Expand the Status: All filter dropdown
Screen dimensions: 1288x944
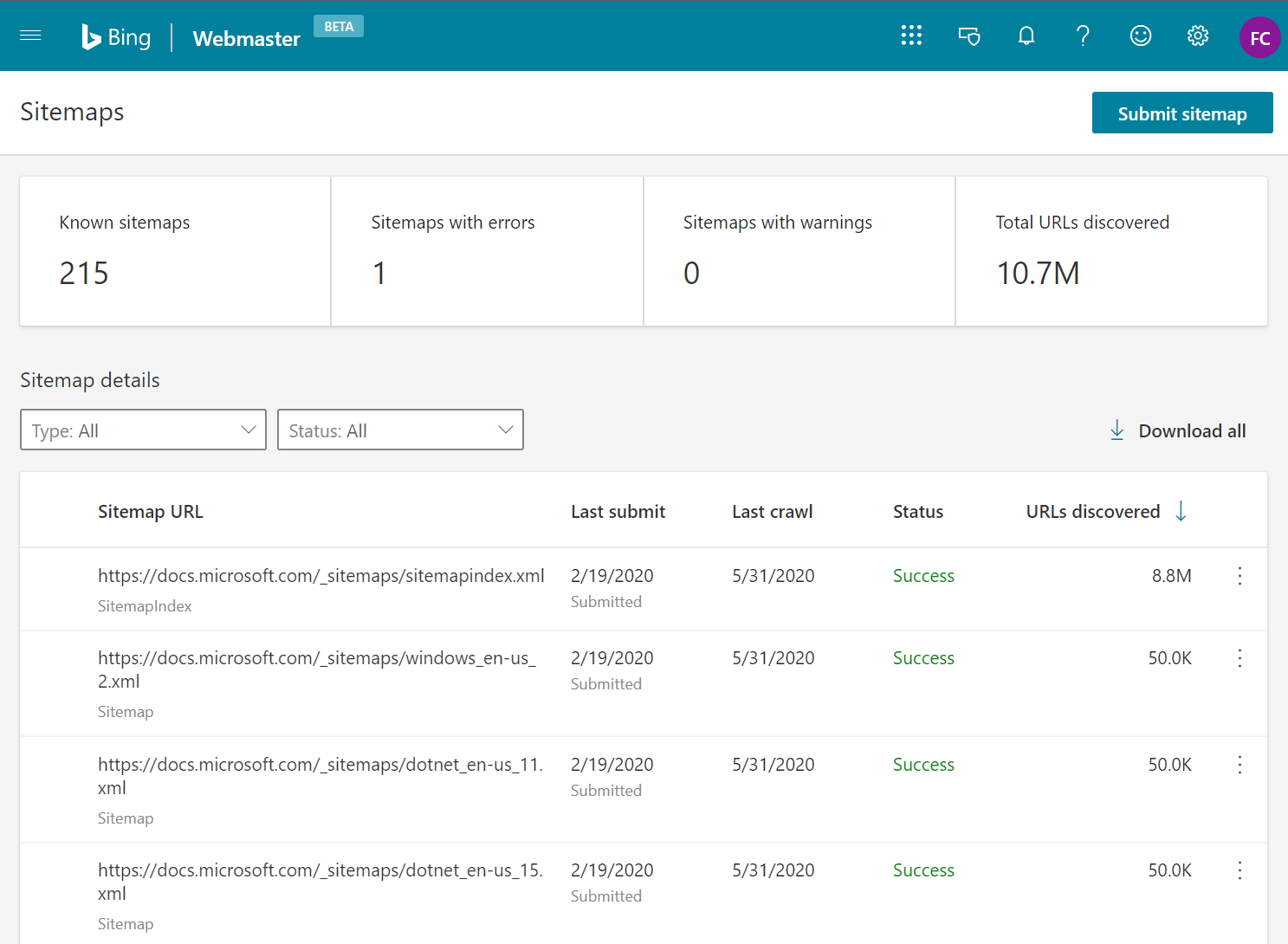[x=400, y=430]
